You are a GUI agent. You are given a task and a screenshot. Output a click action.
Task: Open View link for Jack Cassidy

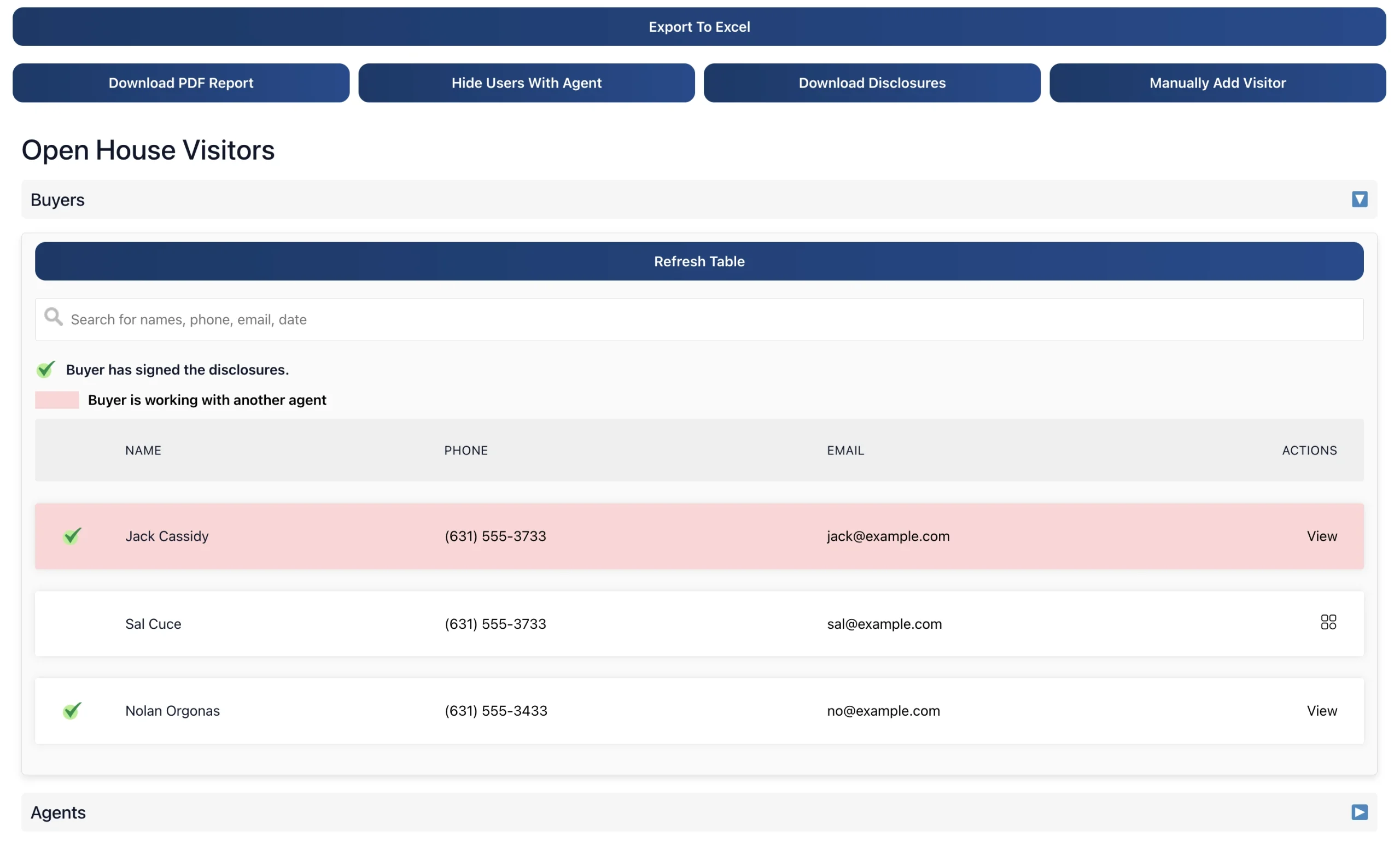(1321, 536)
